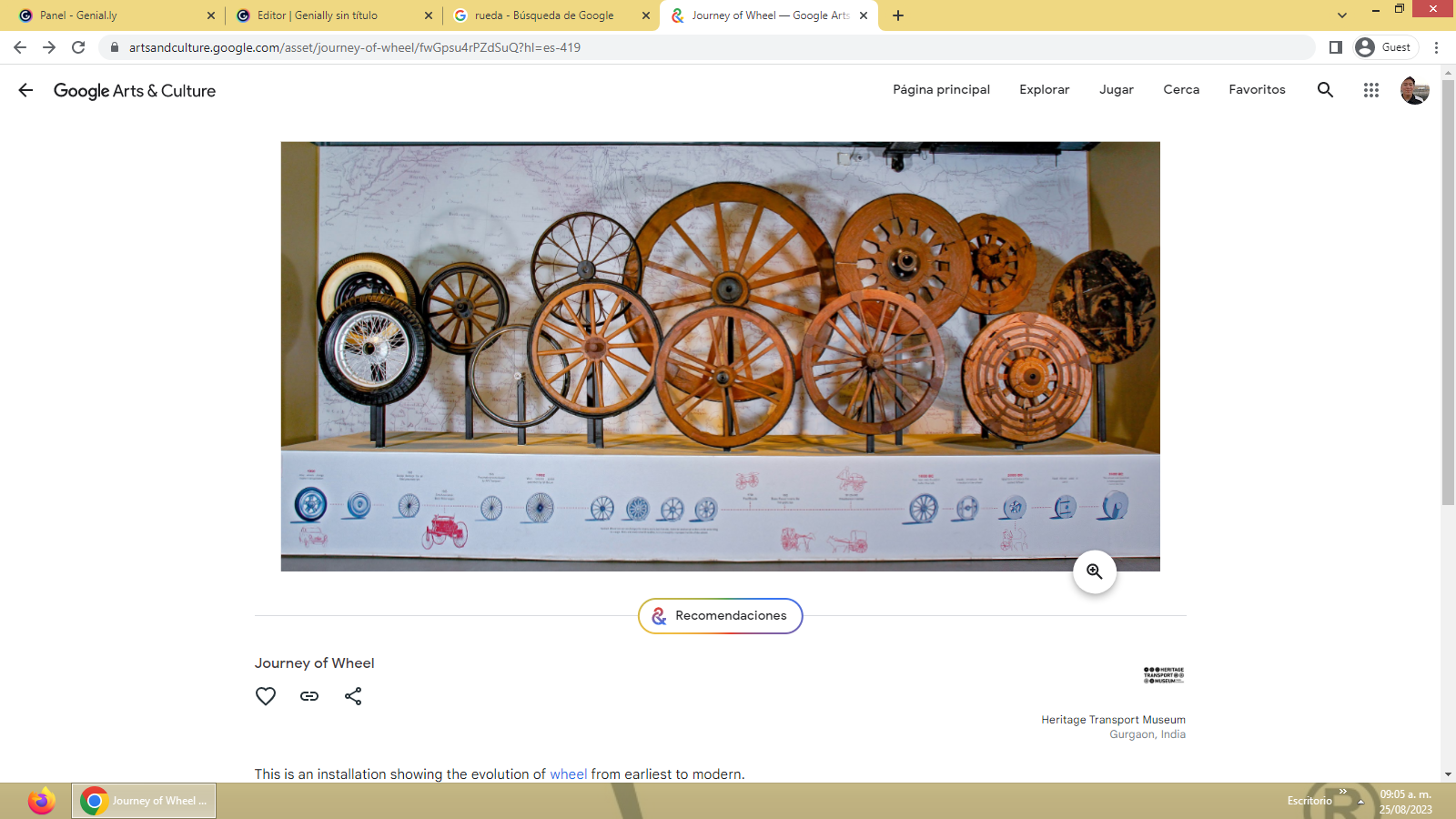This screenshot has width=1456, height=819.
Task: Expand the tab search dropdown arrow
Action: (1341, 15)
